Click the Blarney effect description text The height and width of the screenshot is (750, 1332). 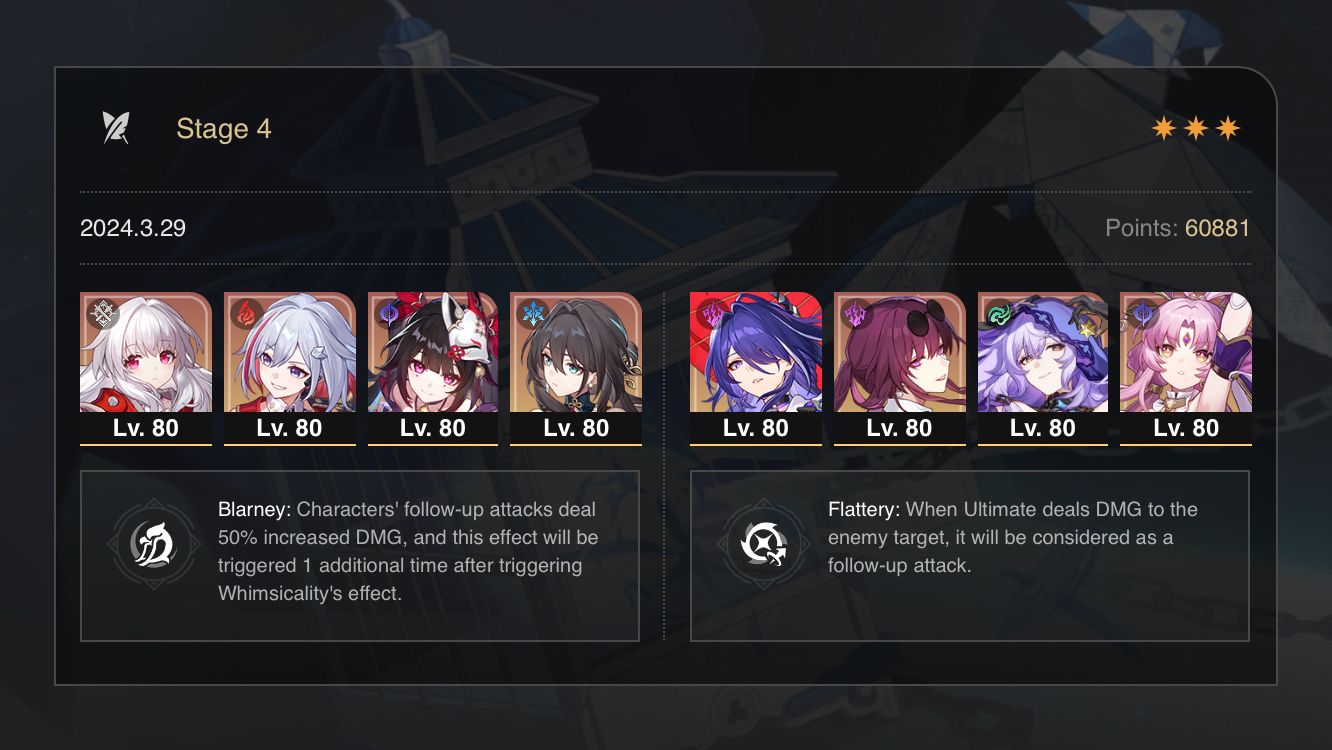pyautogui.click(x=408, y=551)
